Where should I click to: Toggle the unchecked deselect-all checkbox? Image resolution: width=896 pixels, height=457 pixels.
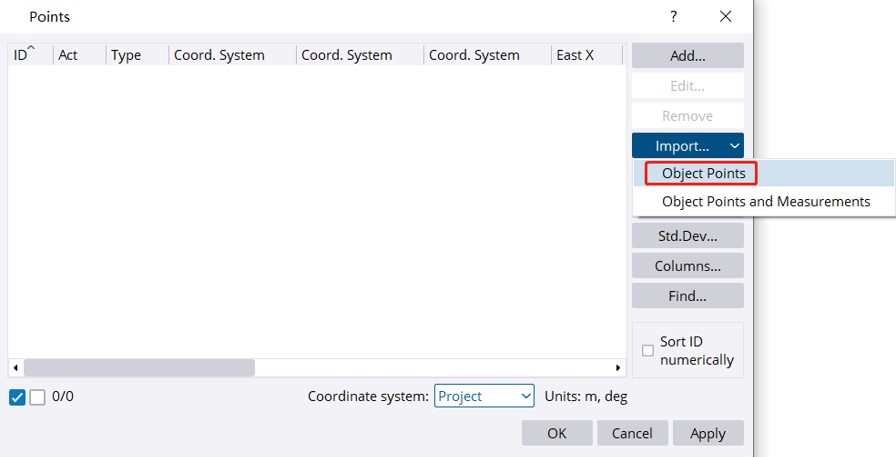tap(38, 397)
